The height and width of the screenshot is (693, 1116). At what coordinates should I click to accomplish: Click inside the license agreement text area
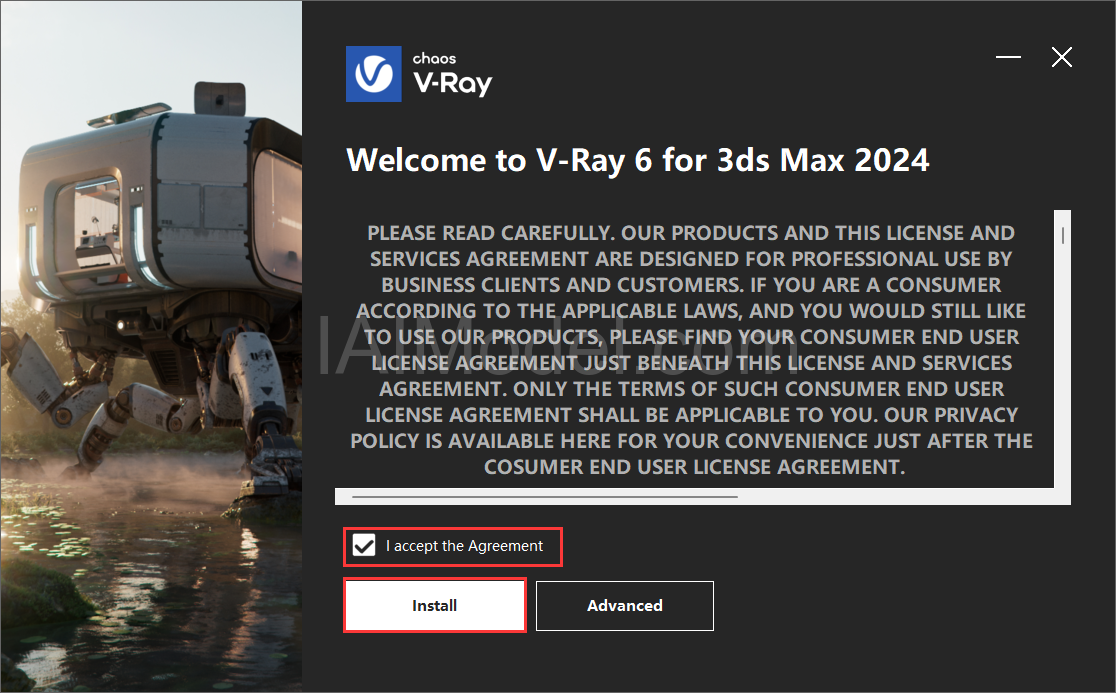[x=694, y=349]
